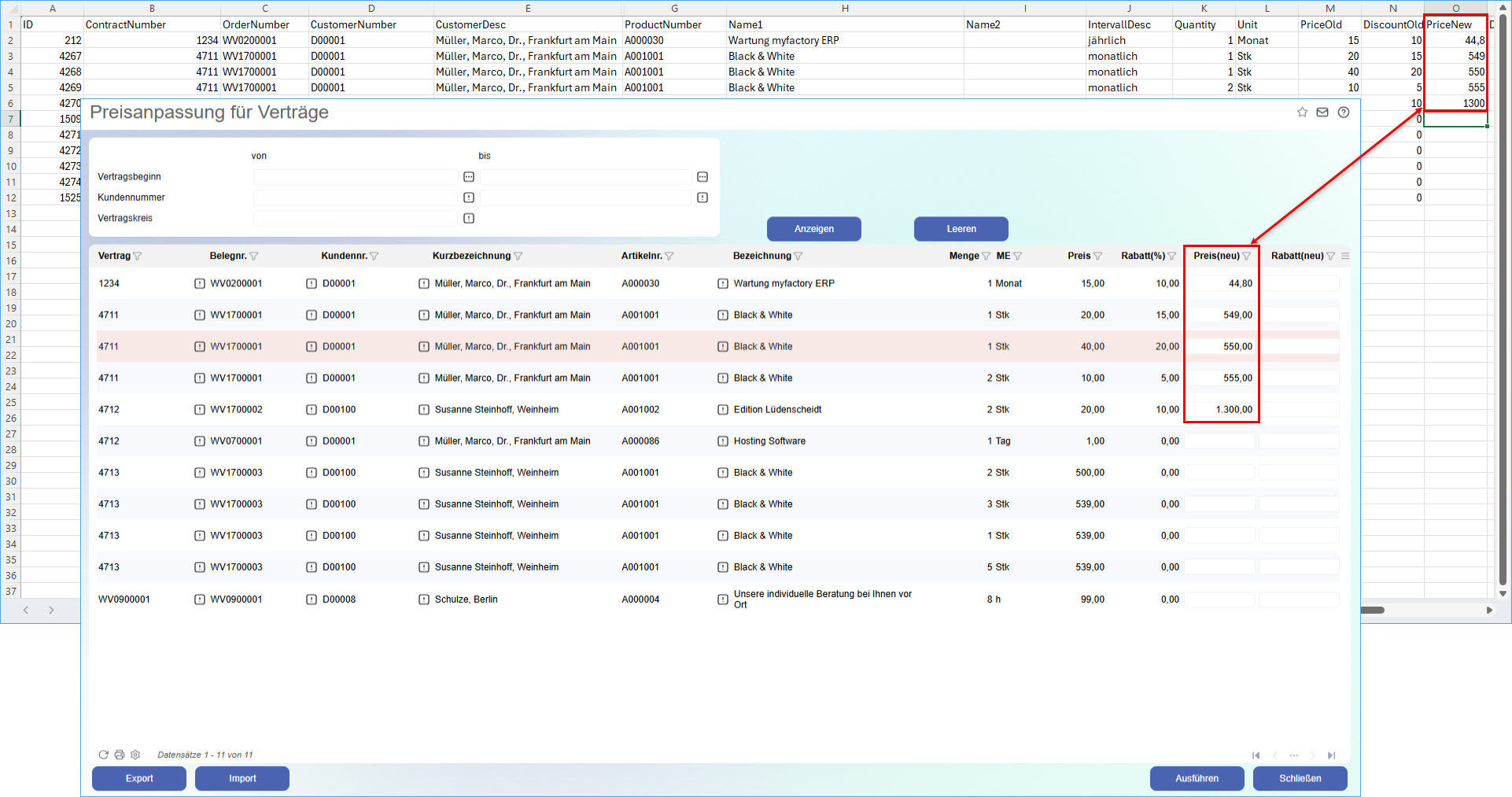Click Preis(neu) field for Hosting Software row
This screenshot has height=797, width=1512.
click(1219, 441)
